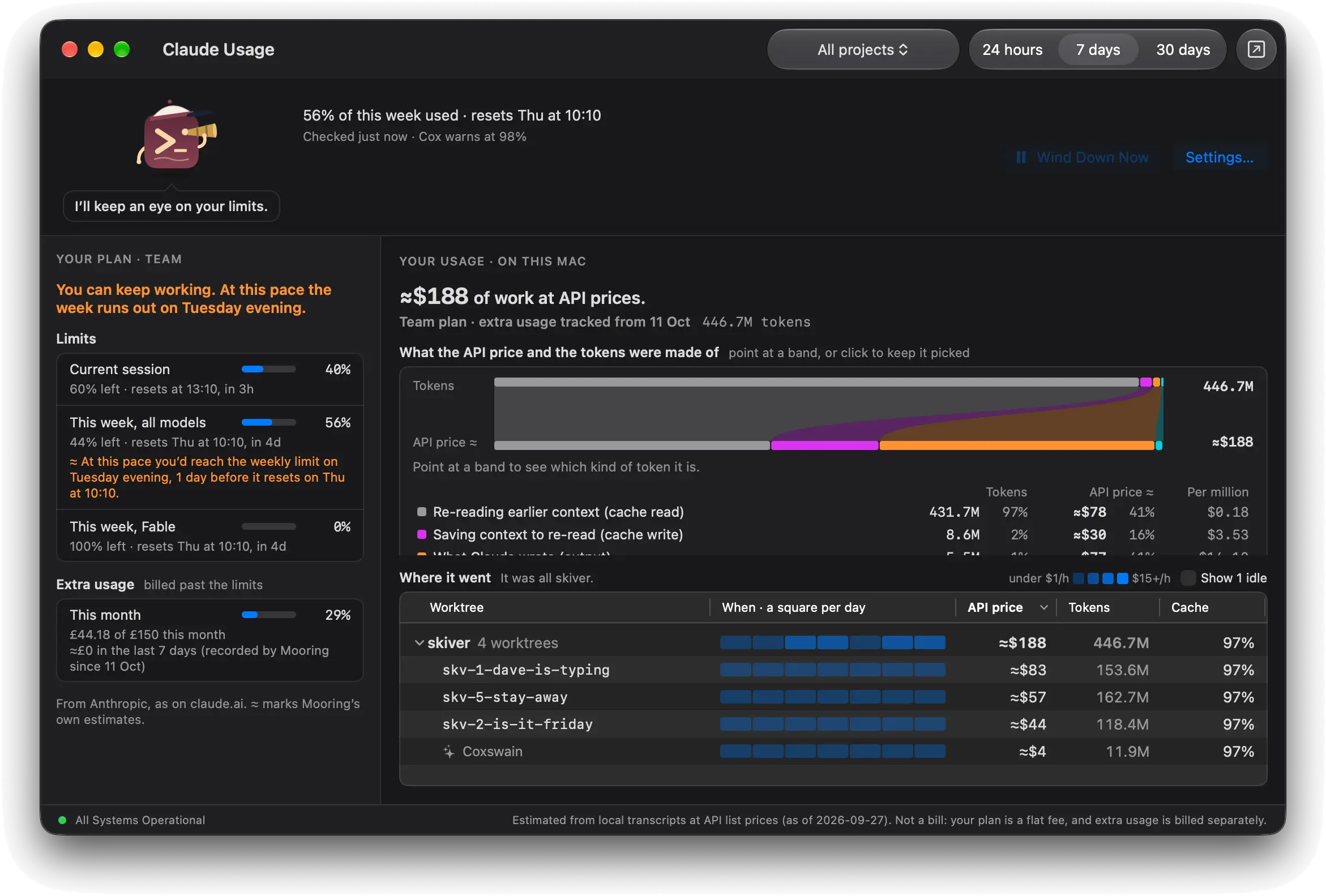
Task: Pick the magenta band in API price bar
Action: (x=824, y=445)
